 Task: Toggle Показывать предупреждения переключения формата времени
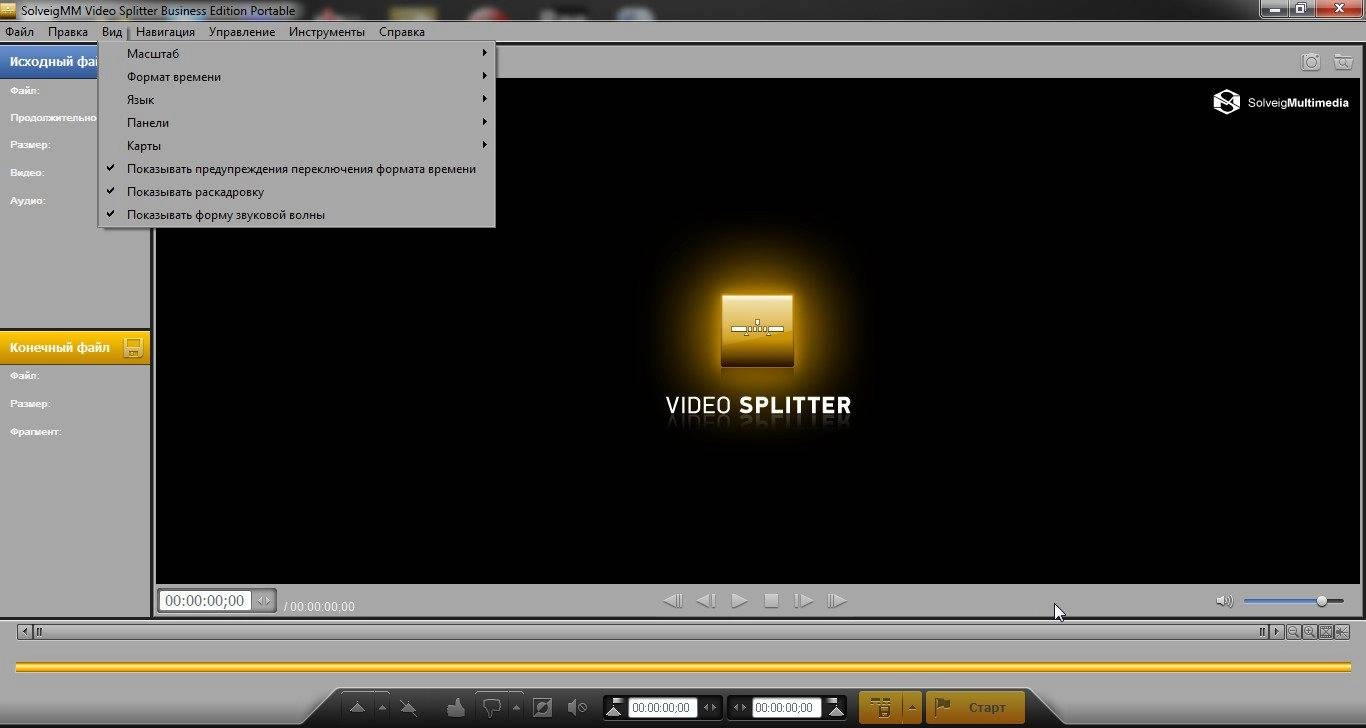pyautogui.click(x=296, y=169)
